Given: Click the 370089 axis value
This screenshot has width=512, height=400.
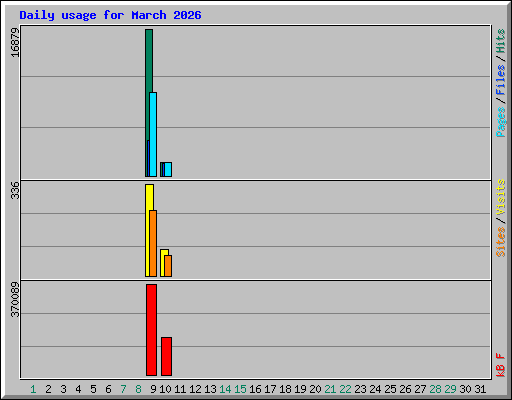Looking at the screenshot, I should [15, 300].
